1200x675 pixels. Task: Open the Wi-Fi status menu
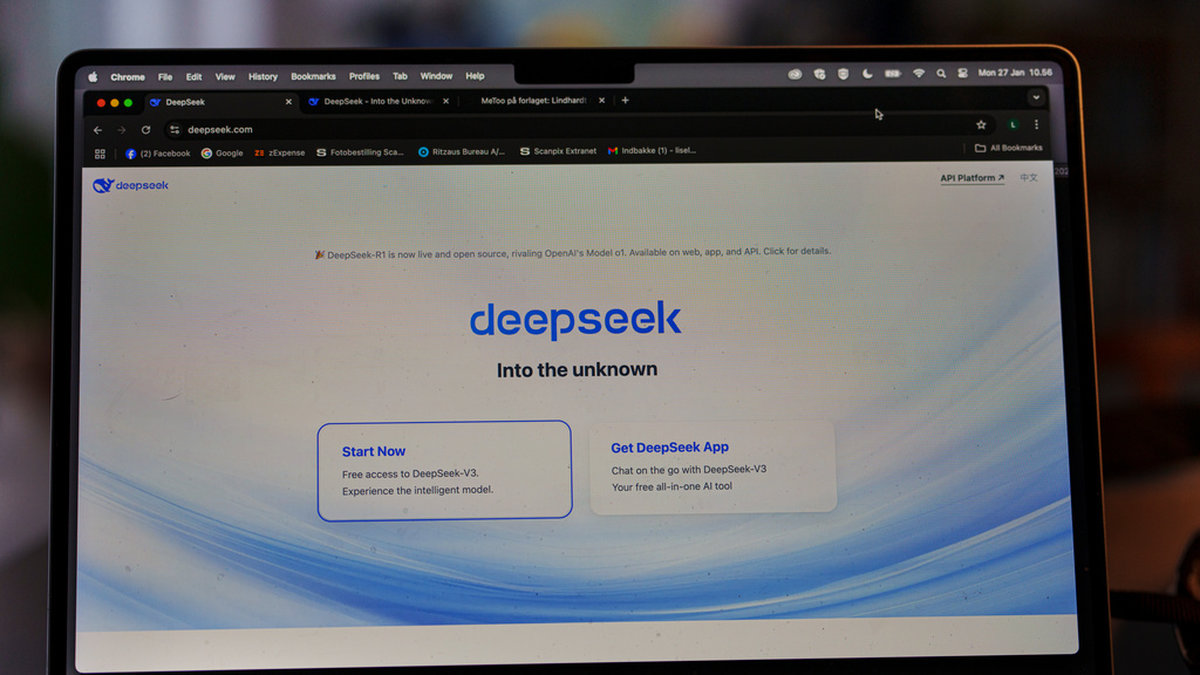(x=918, y=74)
